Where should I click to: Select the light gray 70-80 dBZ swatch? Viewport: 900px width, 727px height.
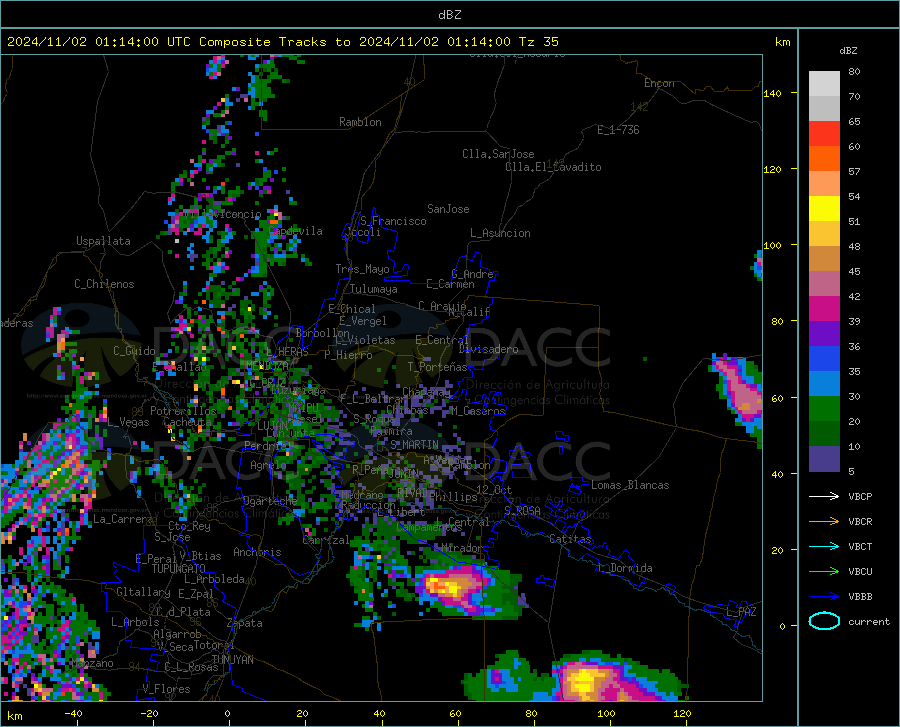tap(824, 84)
